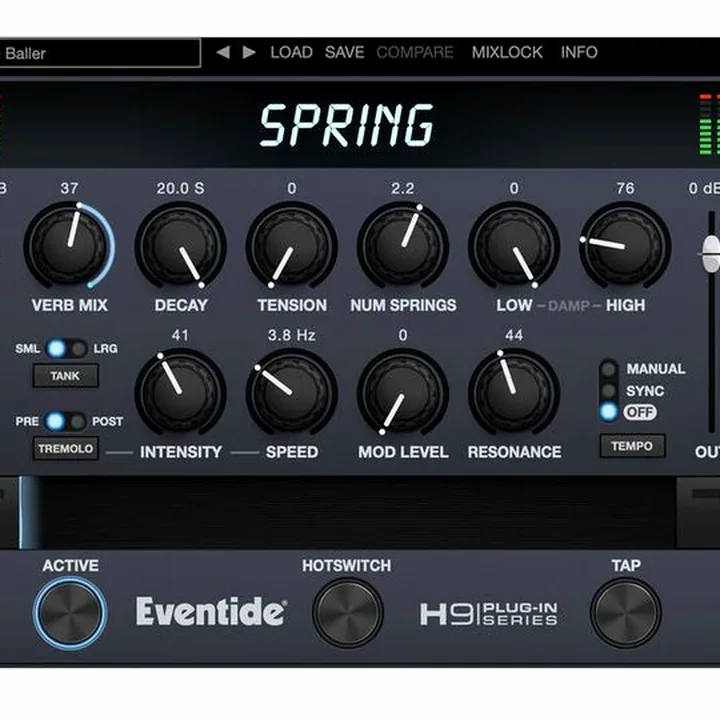The height and width of the screenshot is (720, 720).
Task: Click the RESONANCE value 44
Action: (x=514, y=335)
